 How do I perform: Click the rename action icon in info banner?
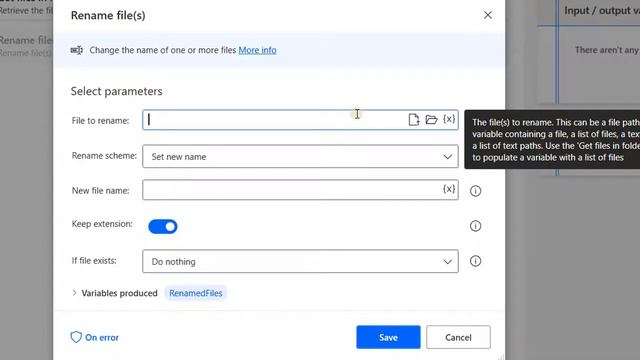coord(77,50)
